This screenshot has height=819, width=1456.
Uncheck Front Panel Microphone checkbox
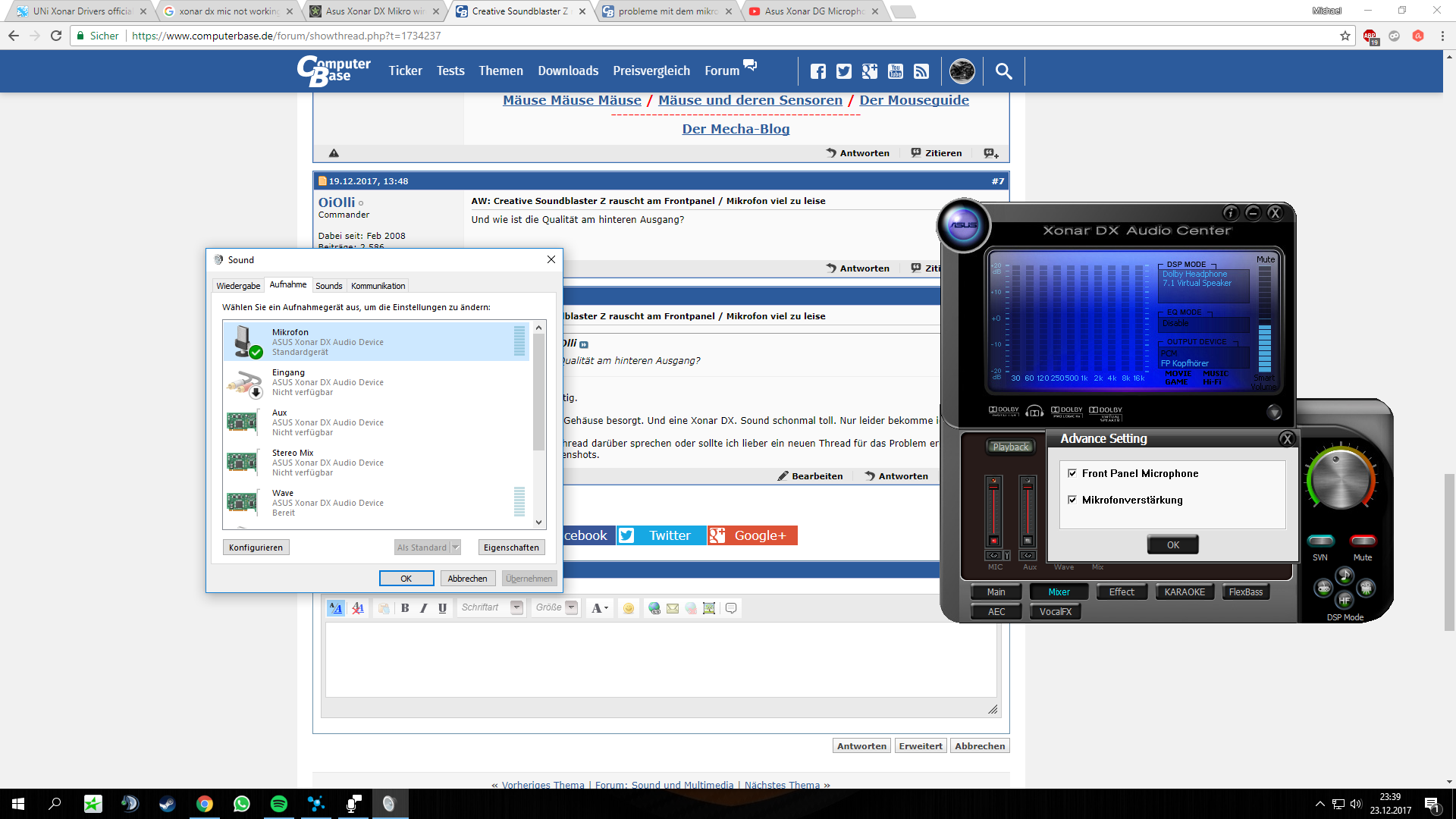pos(1072,473)
